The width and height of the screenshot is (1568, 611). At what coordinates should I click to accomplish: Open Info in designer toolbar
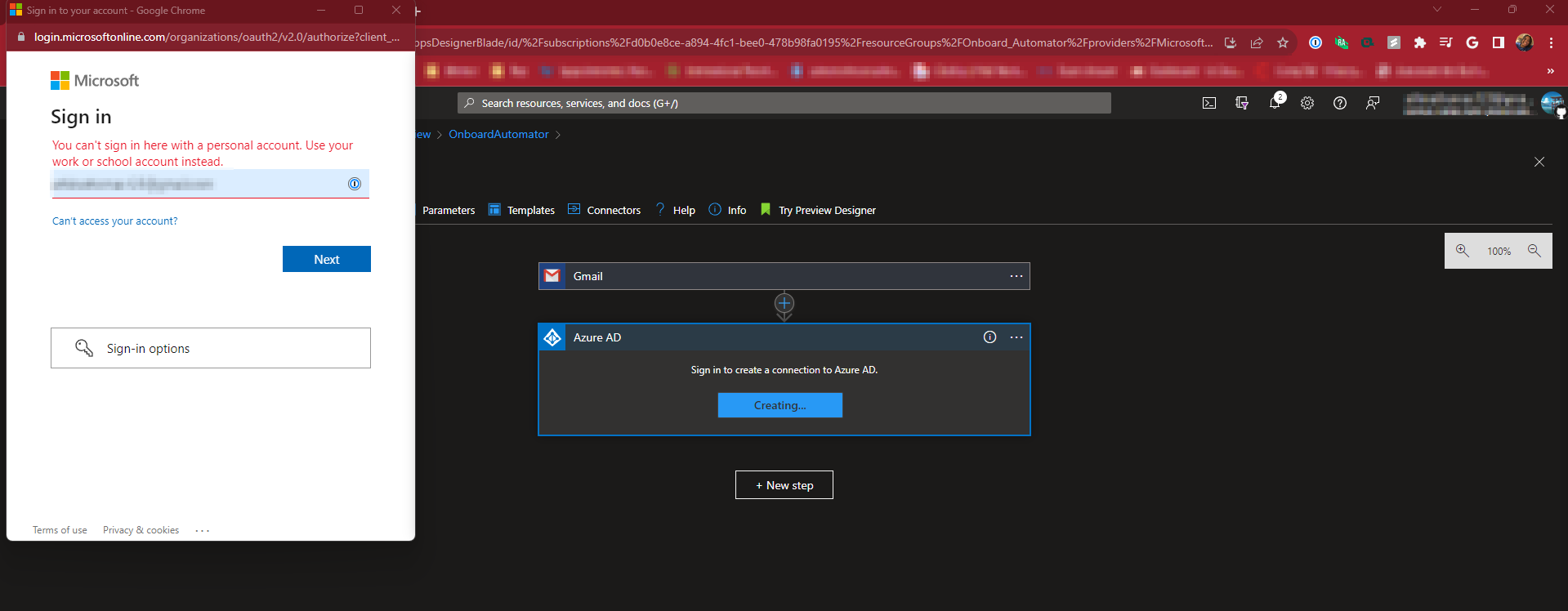(727, 210)
